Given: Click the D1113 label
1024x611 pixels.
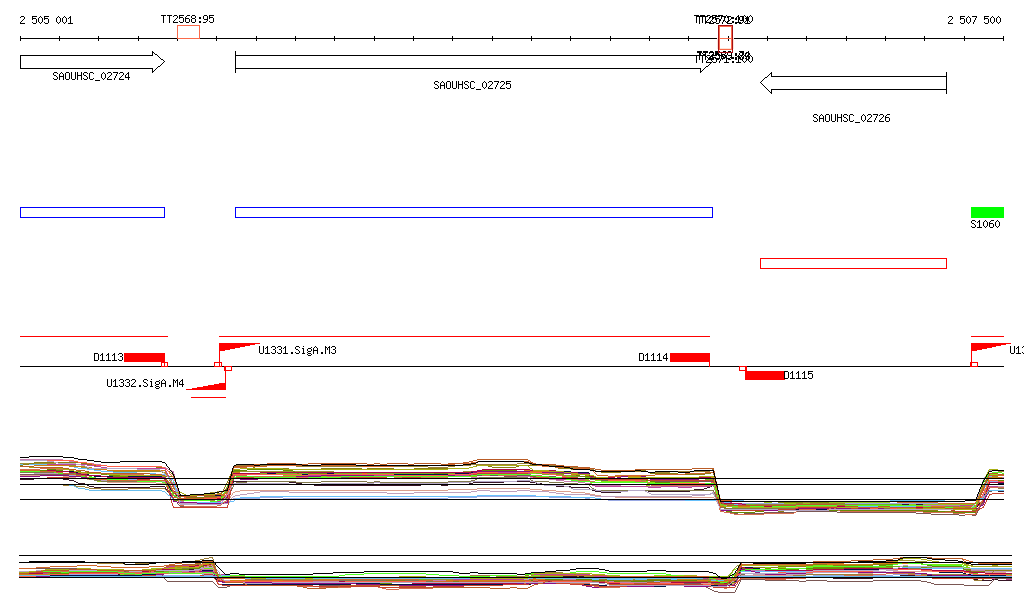Looking at the screenshot, I should pyautogui.click(x=108, y=357).
